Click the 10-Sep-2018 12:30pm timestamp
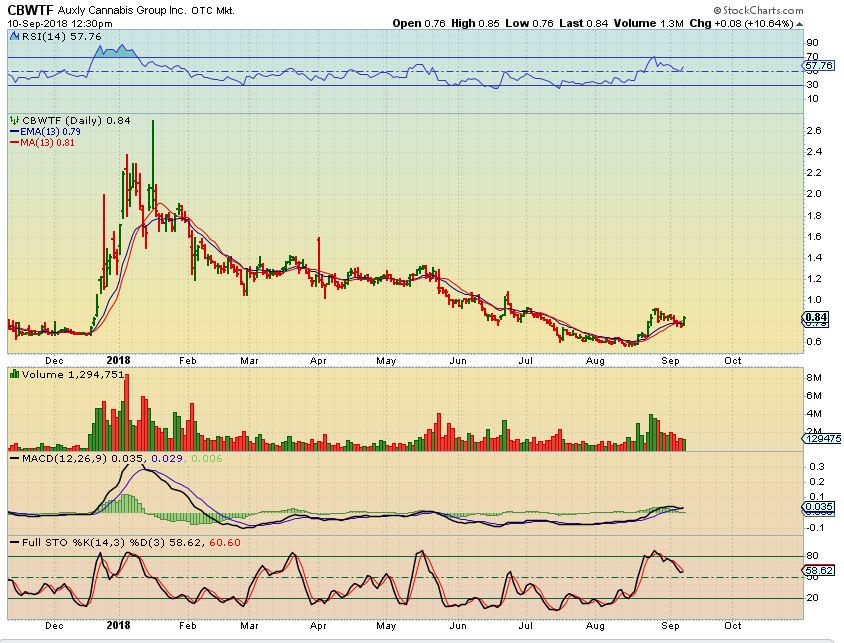This screenshot has width=844, height=643. point(60,23)
